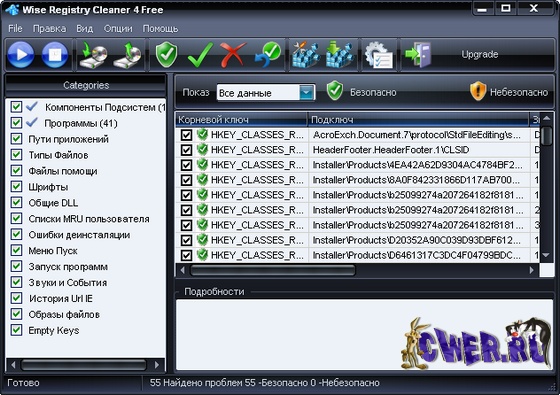The image size is (560, 395).
Task: Click the registry cubes icon with tools
Action: tap(305, 55)
